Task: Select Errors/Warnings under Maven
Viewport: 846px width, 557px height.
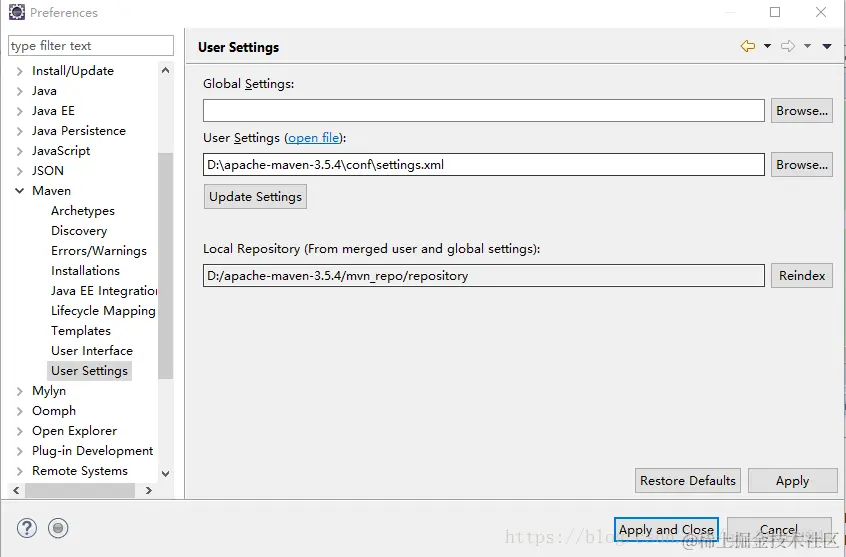Action: pyautogui.click(x=99, y=251)
